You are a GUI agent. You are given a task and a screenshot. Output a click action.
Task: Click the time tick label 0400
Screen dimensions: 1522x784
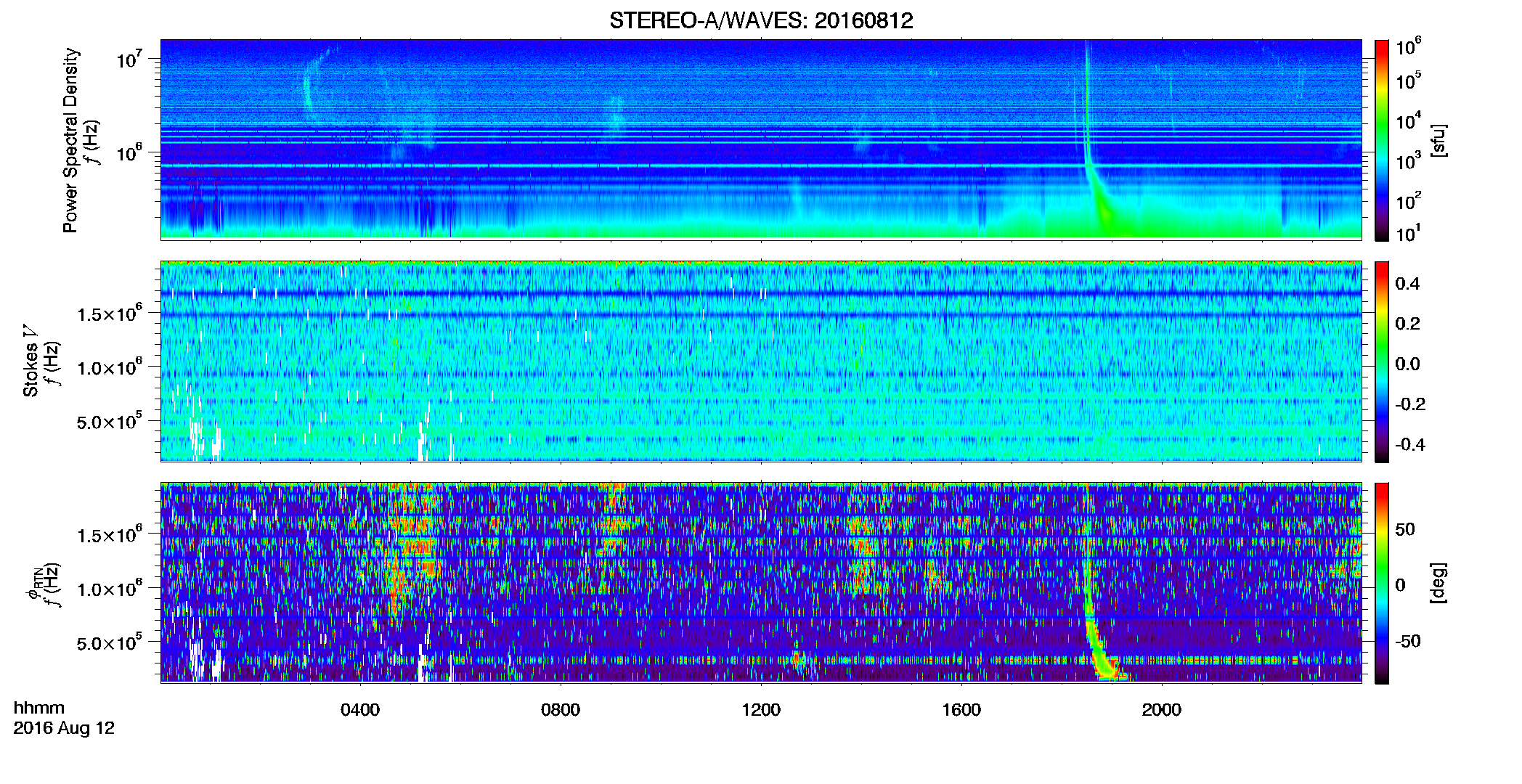[360, 709]
